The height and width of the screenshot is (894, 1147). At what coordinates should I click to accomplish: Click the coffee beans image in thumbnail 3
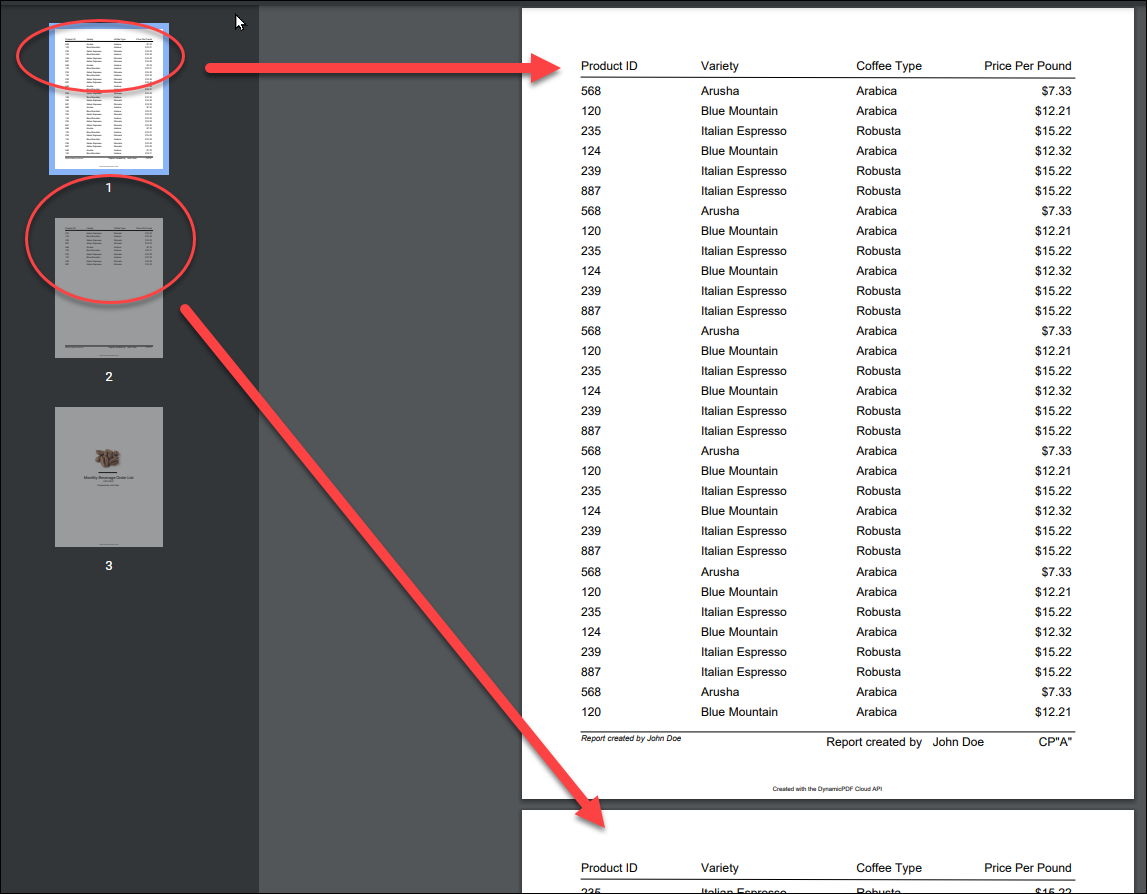pos(108,458)
